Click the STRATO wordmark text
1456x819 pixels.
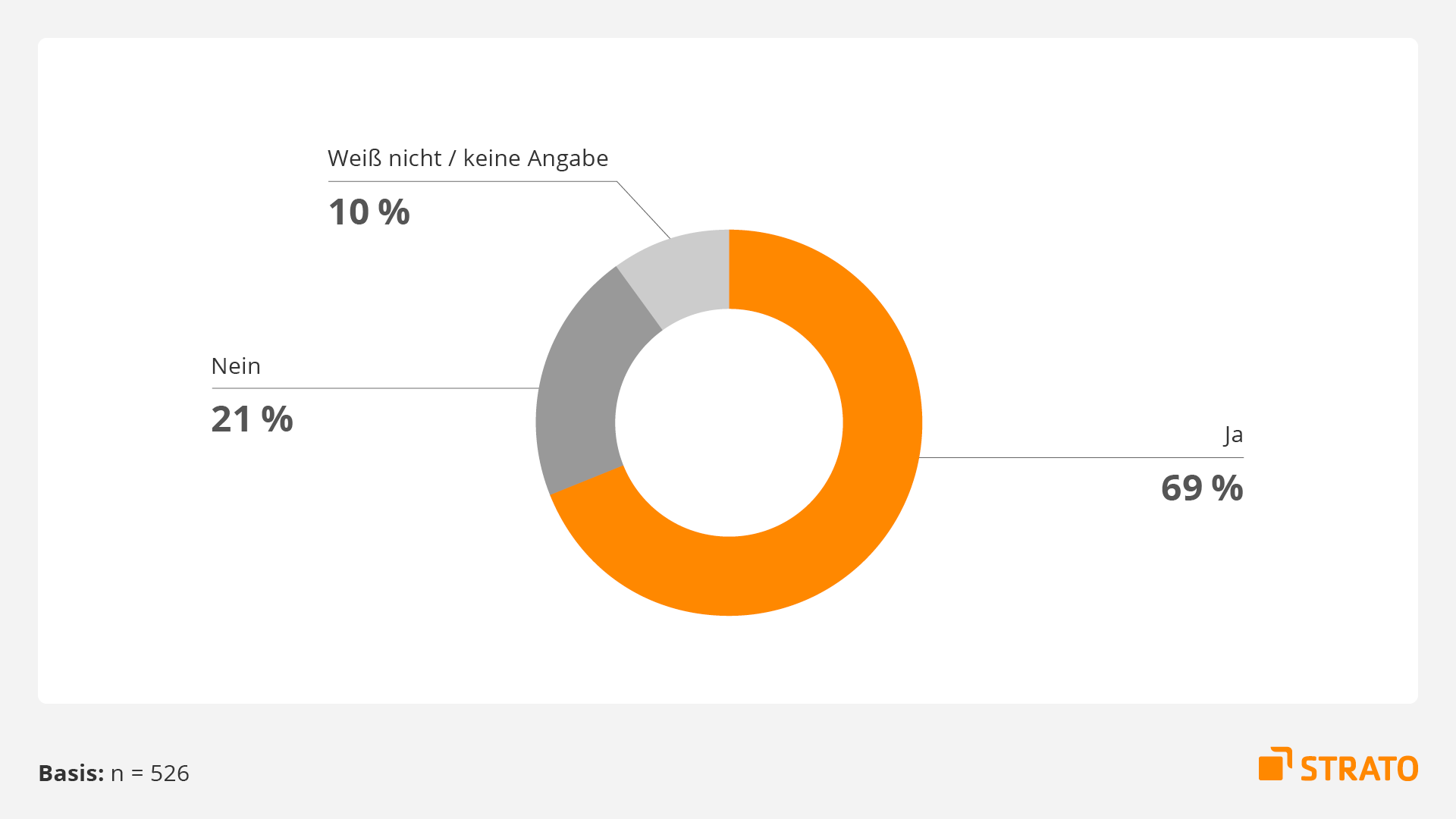(x=1359, y=769)
